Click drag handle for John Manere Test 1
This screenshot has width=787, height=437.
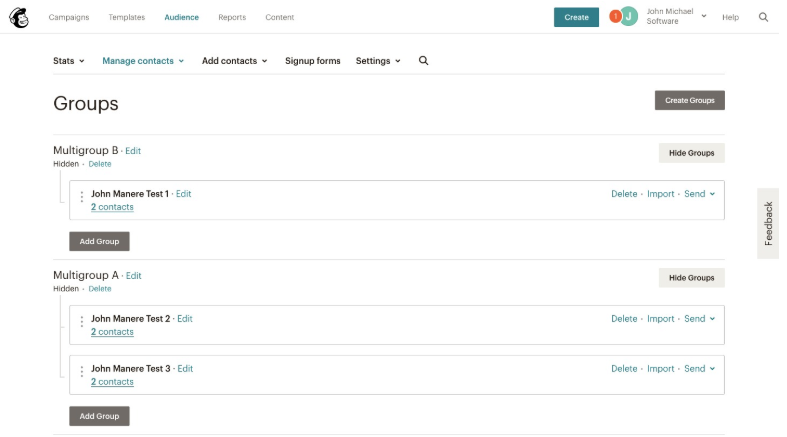[x=82, y=197]
